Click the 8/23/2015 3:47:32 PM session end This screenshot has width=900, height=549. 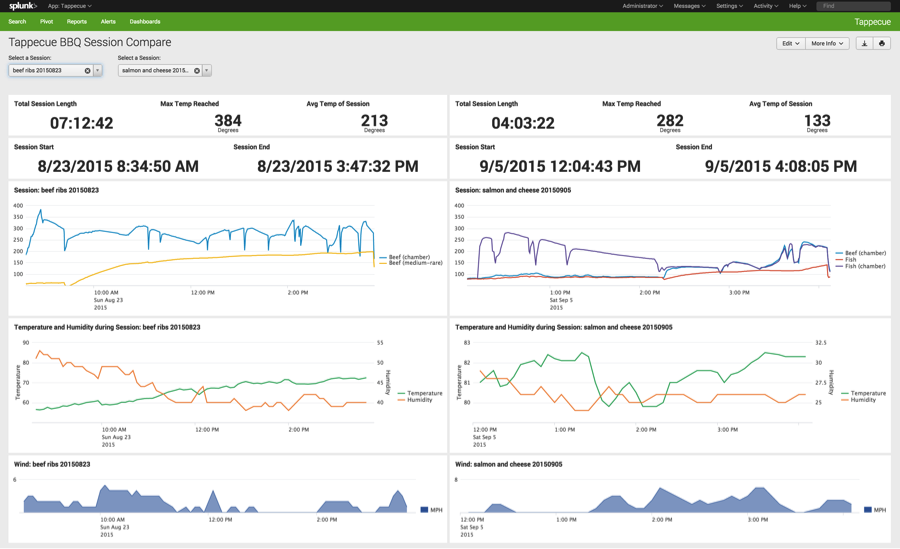[338, 167]
